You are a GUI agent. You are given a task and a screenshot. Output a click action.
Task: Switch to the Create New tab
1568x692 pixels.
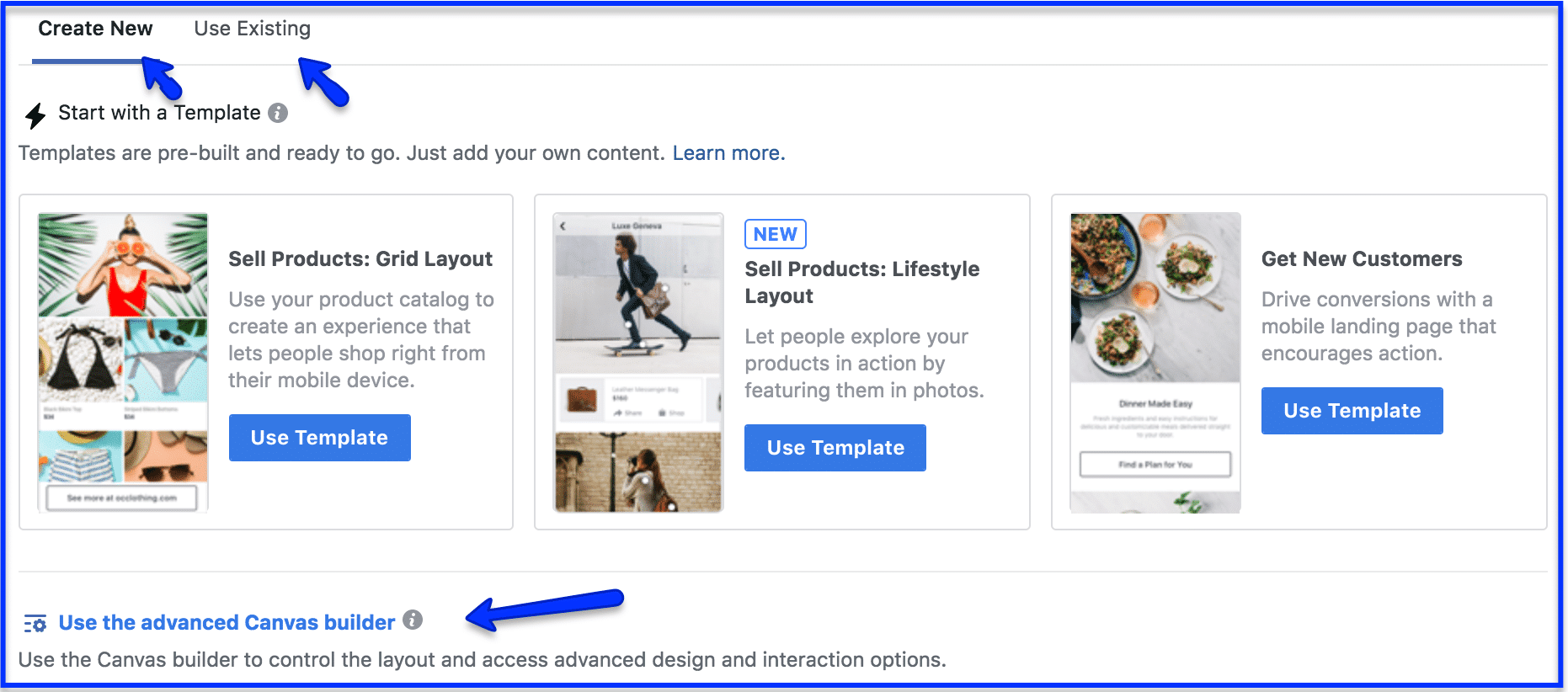tap(95, 29)
